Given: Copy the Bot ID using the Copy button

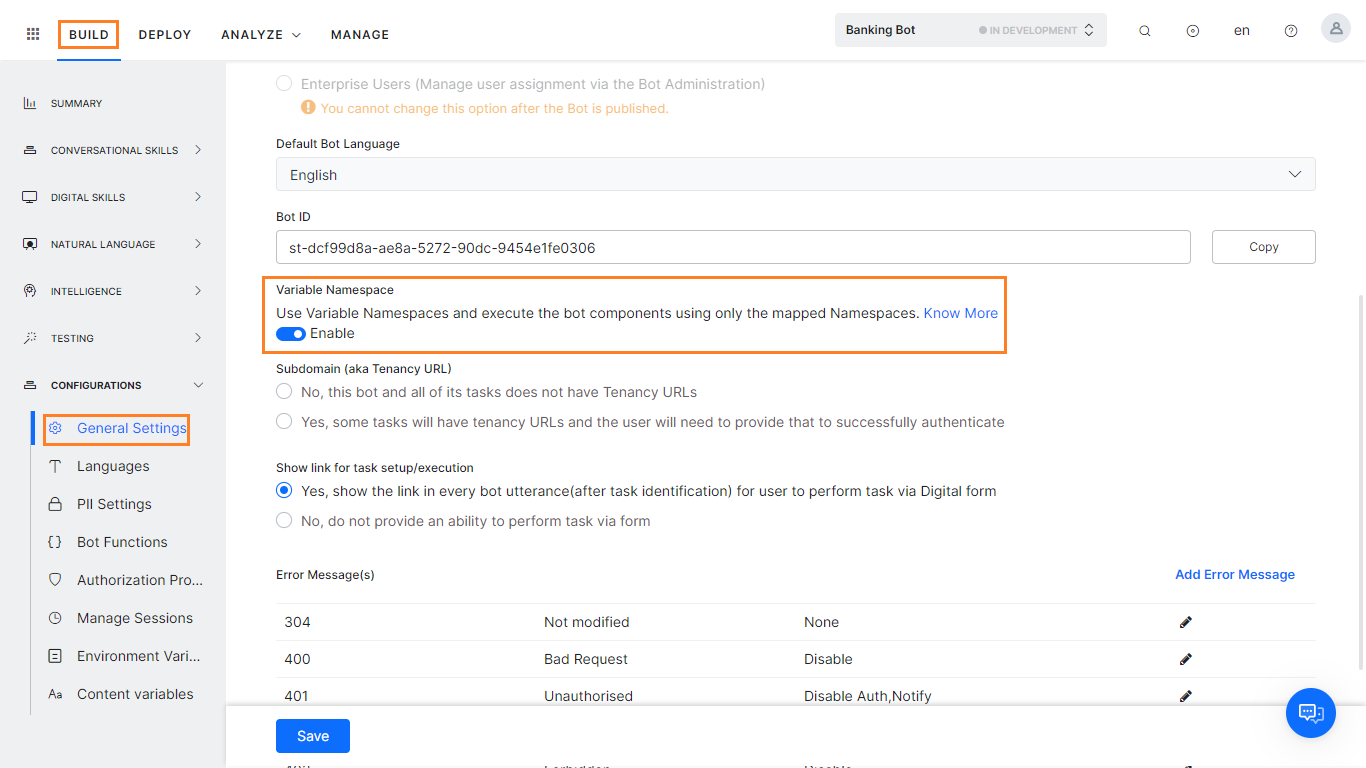Looking at the screenshot, I should 1263,246.
